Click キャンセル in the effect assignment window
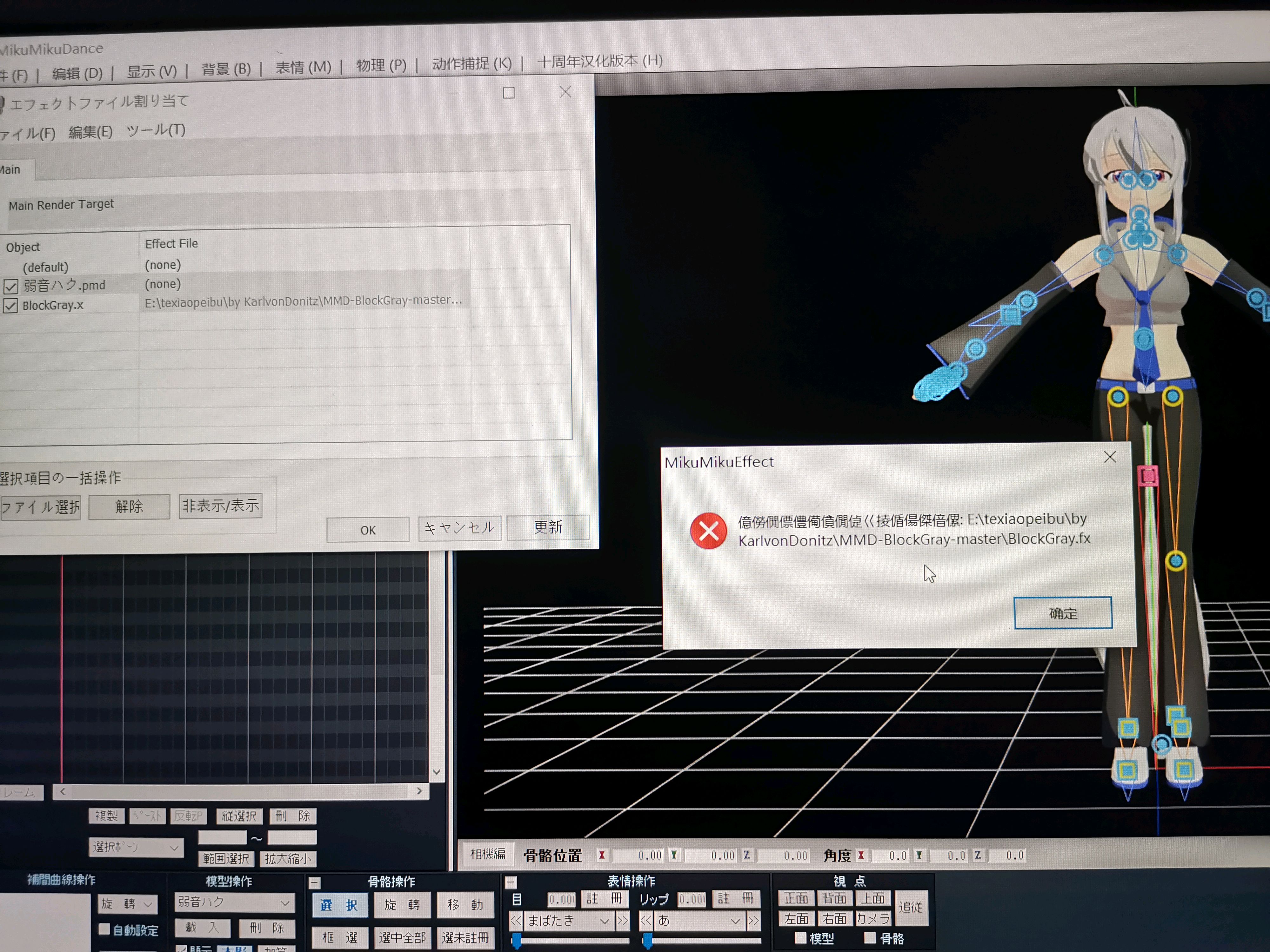Viewport: 1270px width, 952px height. coord(459,528)
